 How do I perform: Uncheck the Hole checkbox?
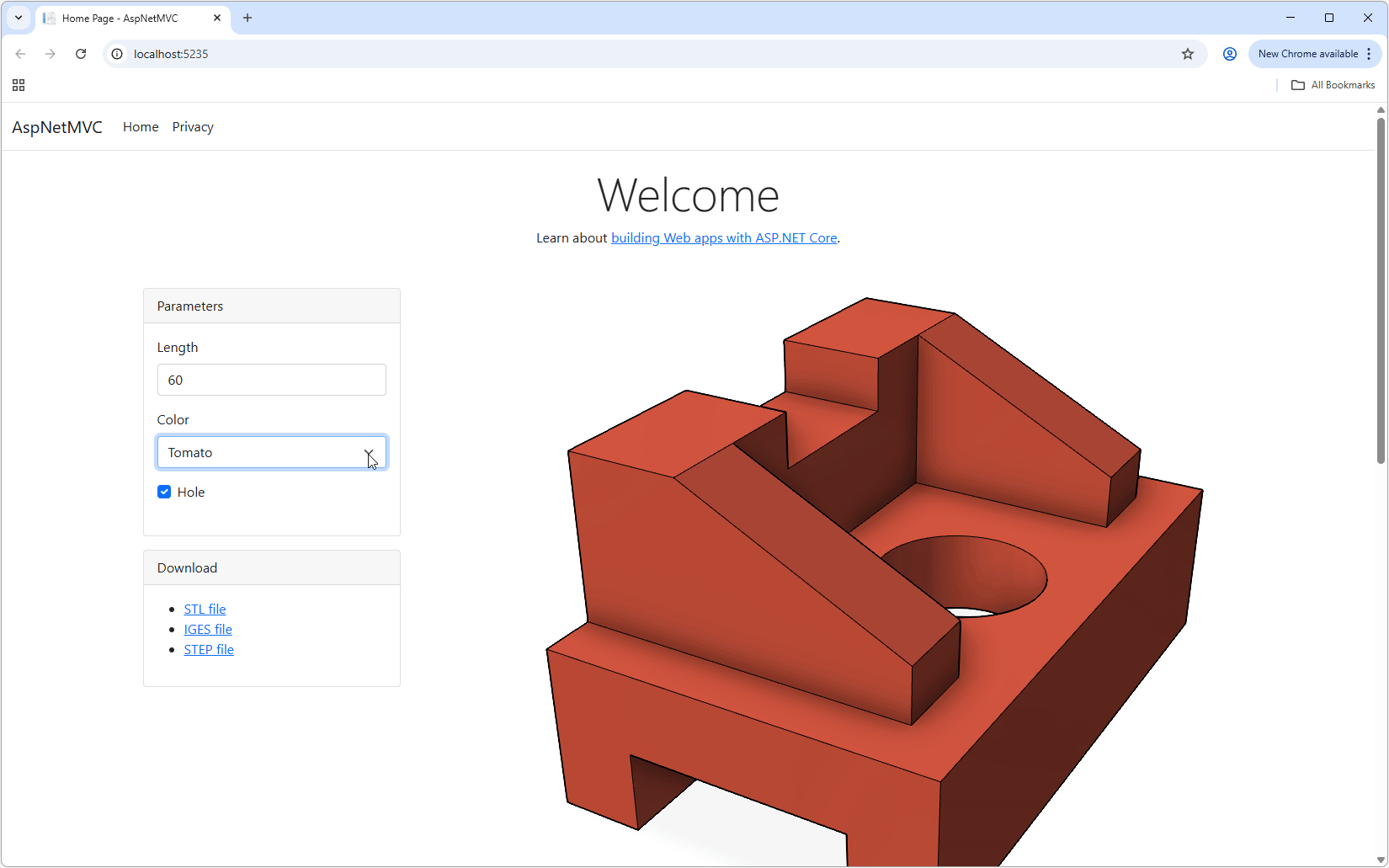(x=164, y=492)
